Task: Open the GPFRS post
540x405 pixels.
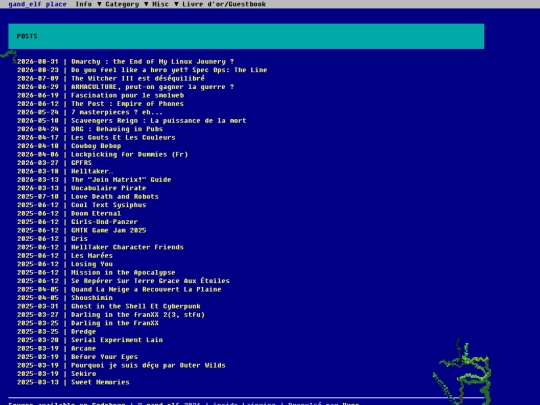Action: tap(81, 163)
